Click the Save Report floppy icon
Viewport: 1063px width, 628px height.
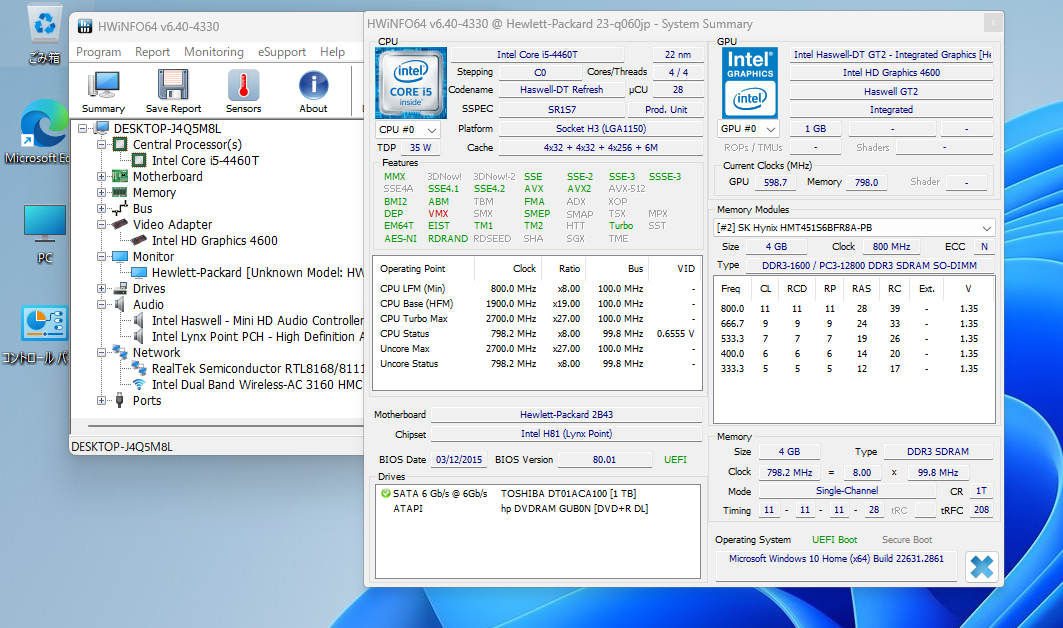coord(173,91)
